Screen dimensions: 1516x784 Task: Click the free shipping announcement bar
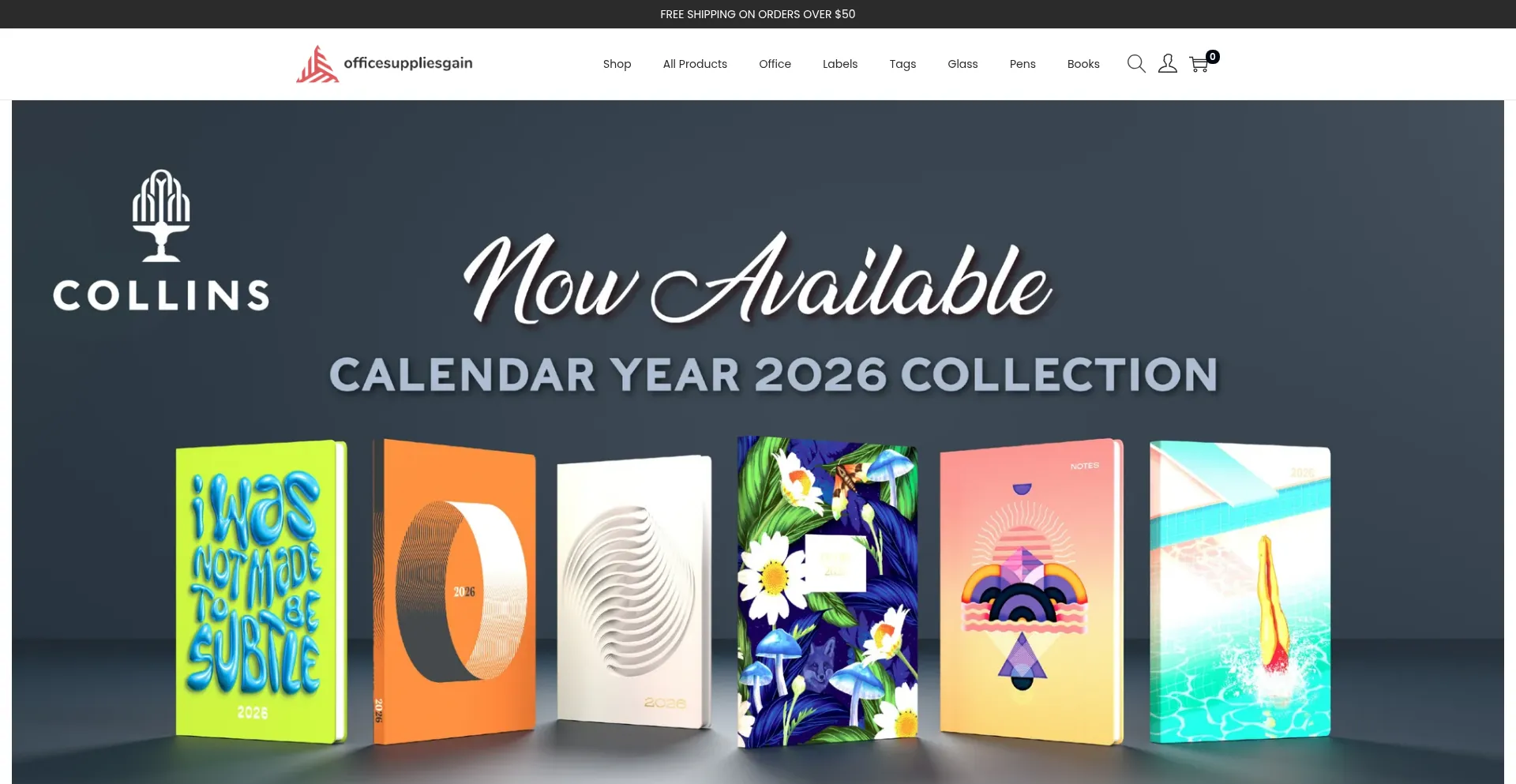click(758, 14)
